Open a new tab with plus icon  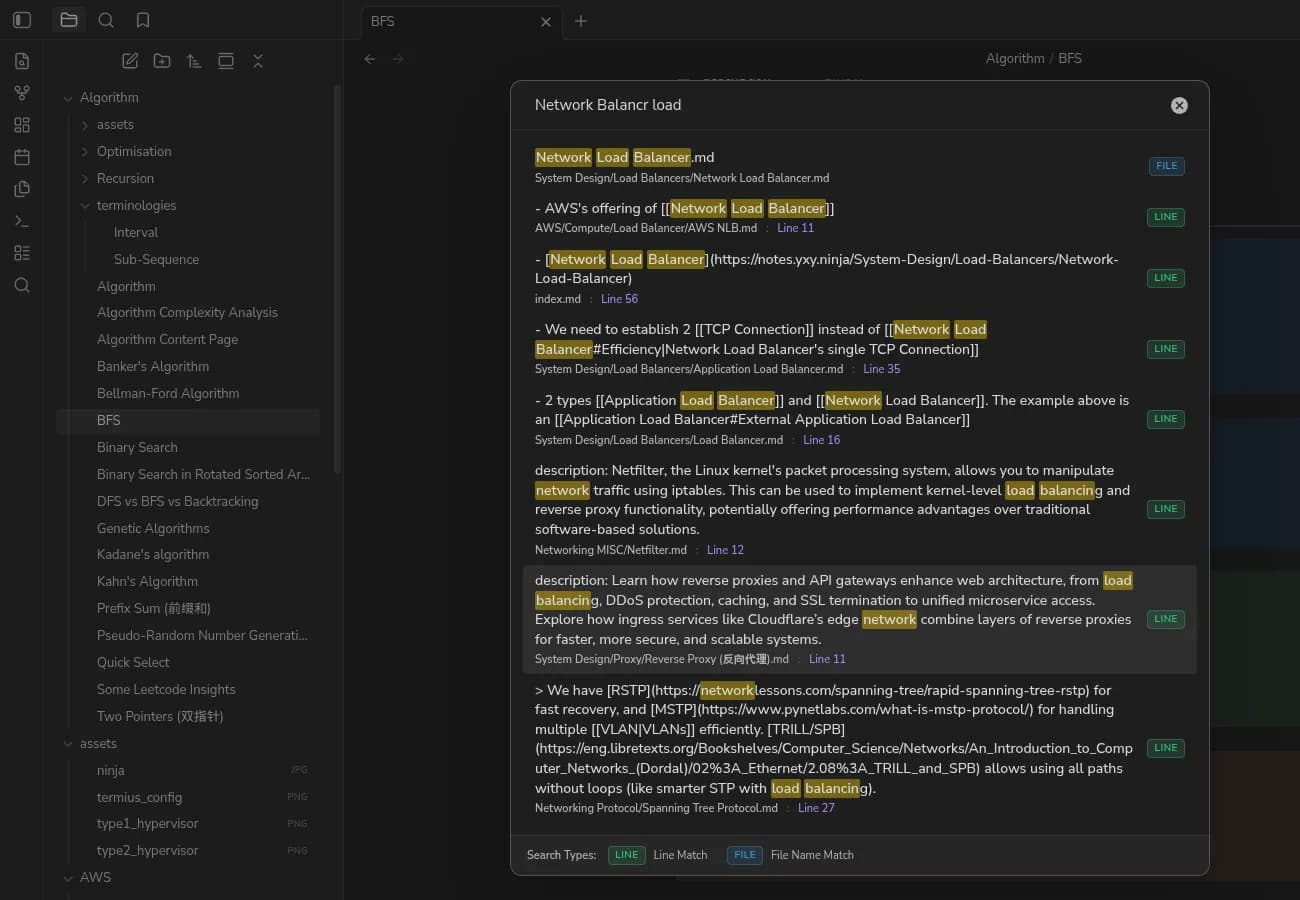pyautogui.click(x=581, y=21)
